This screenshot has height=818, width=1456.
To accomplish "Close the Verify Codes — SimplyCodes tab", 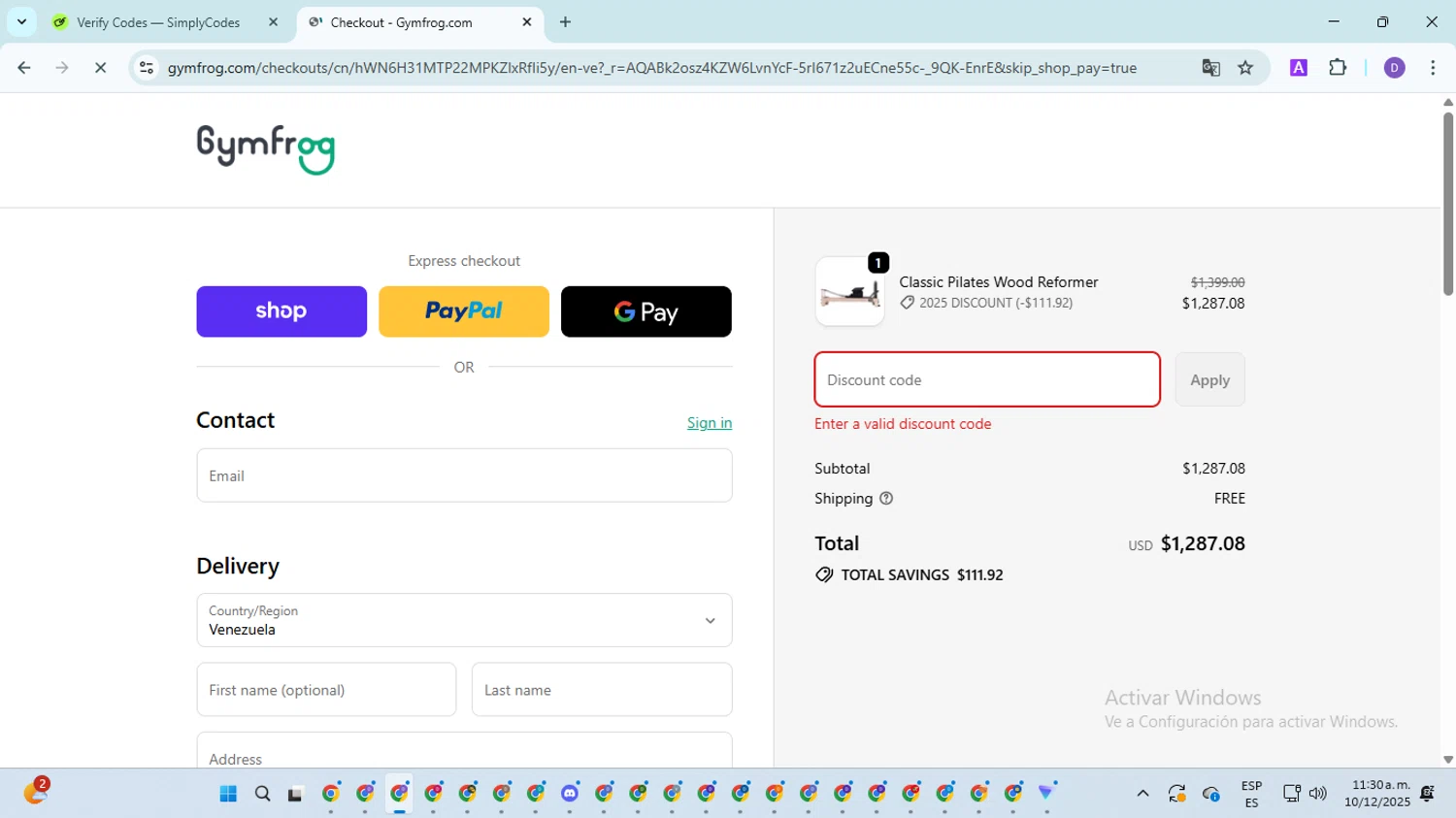I will click(273, 22).
